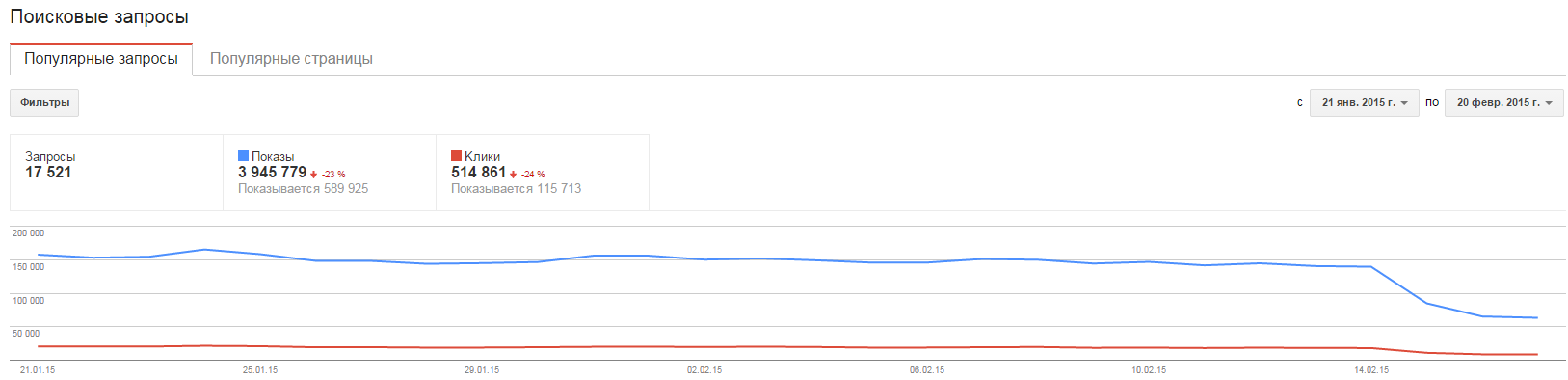Click the blue Показы legend square
The height and width of the screenshot is (380, 1568).
[x=243, y=155]
